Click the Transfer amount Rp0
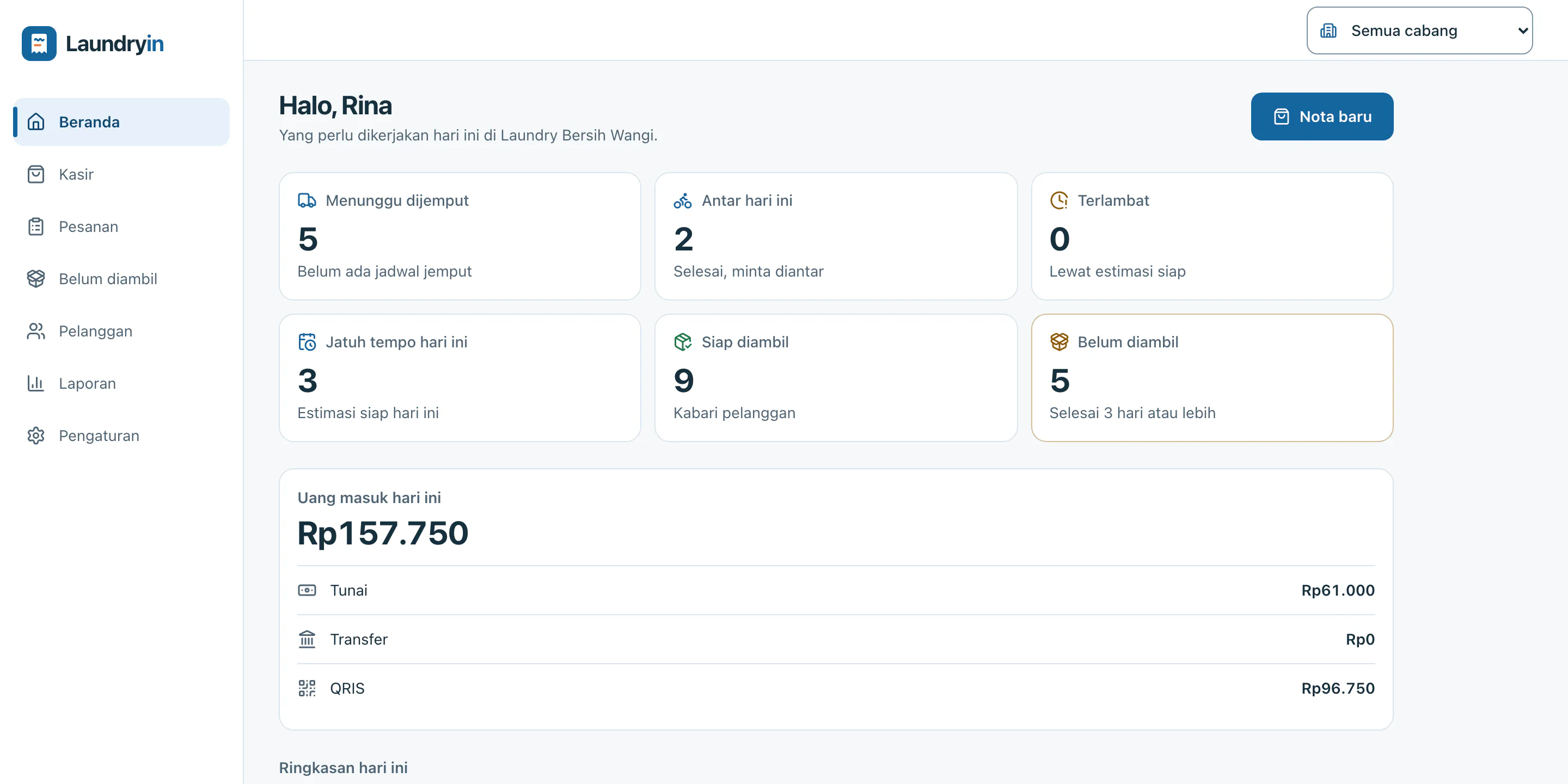This screenshot has width=1568, height=784. 1360,639
